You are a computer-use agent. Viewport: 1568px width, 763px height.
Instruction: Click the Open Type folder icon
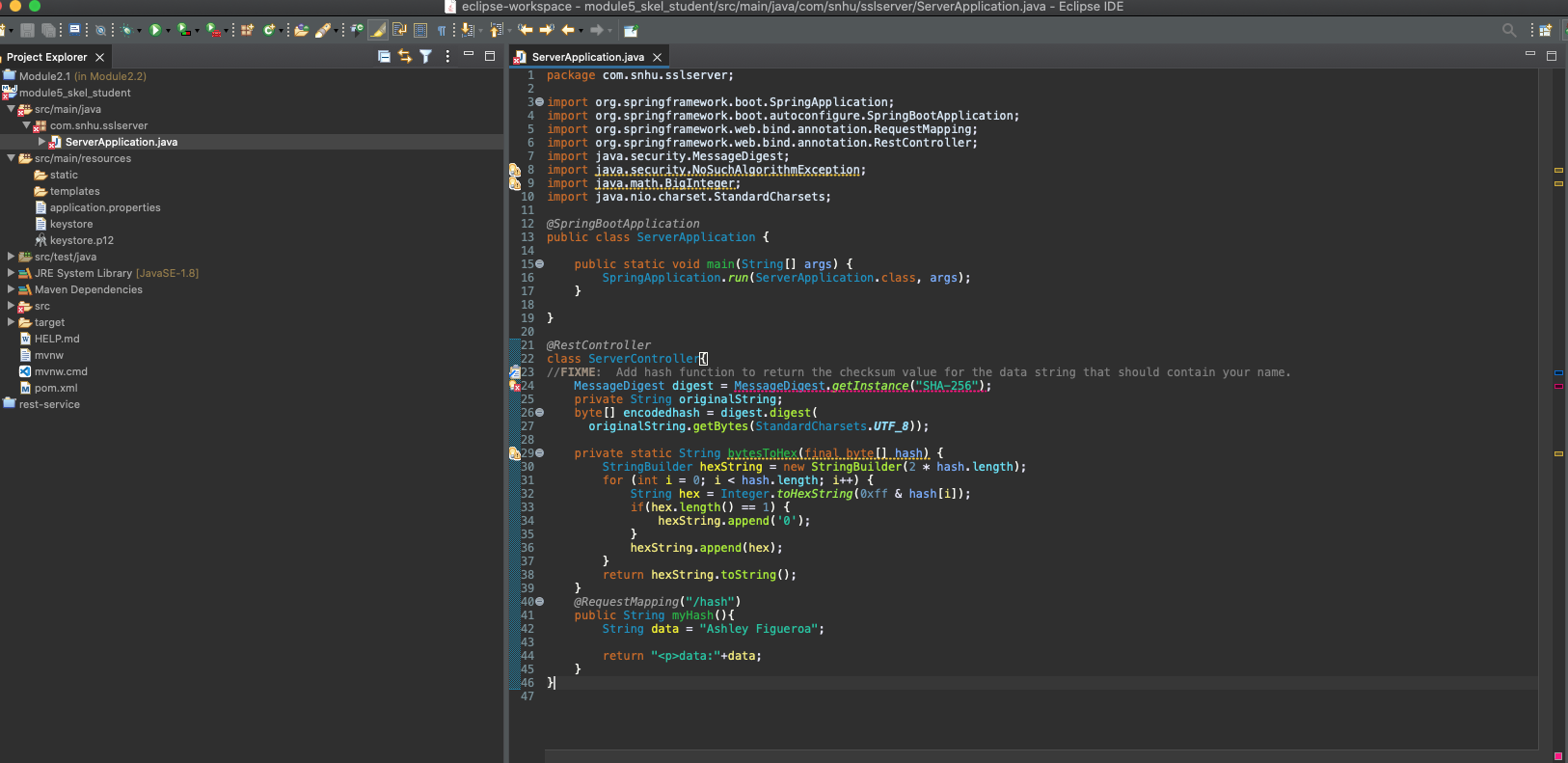coord(301,30)
